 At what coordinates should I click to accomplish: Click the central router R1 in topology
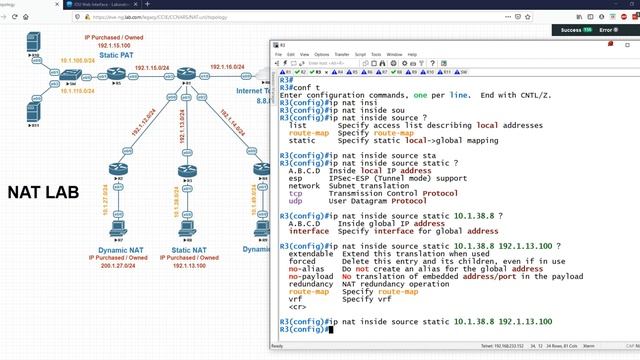(187, 74)
